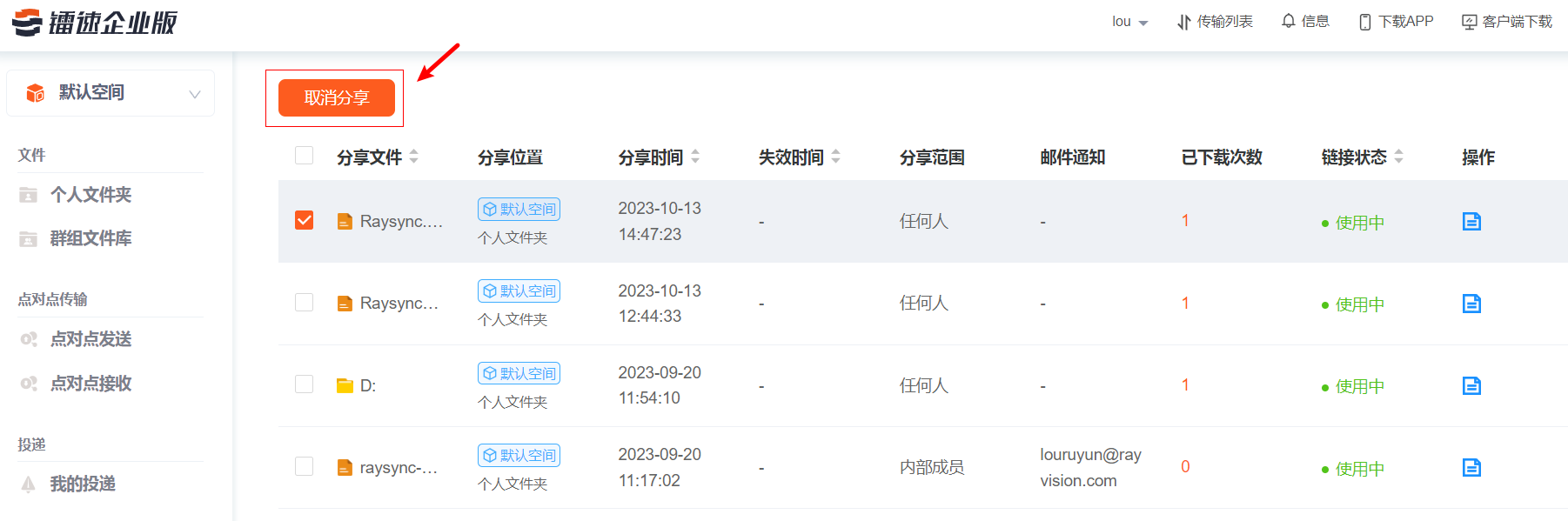Click details icon in the raysync- row
Image resolution: width=1568 pixels, height=521 pixels.
[1471, 468]
